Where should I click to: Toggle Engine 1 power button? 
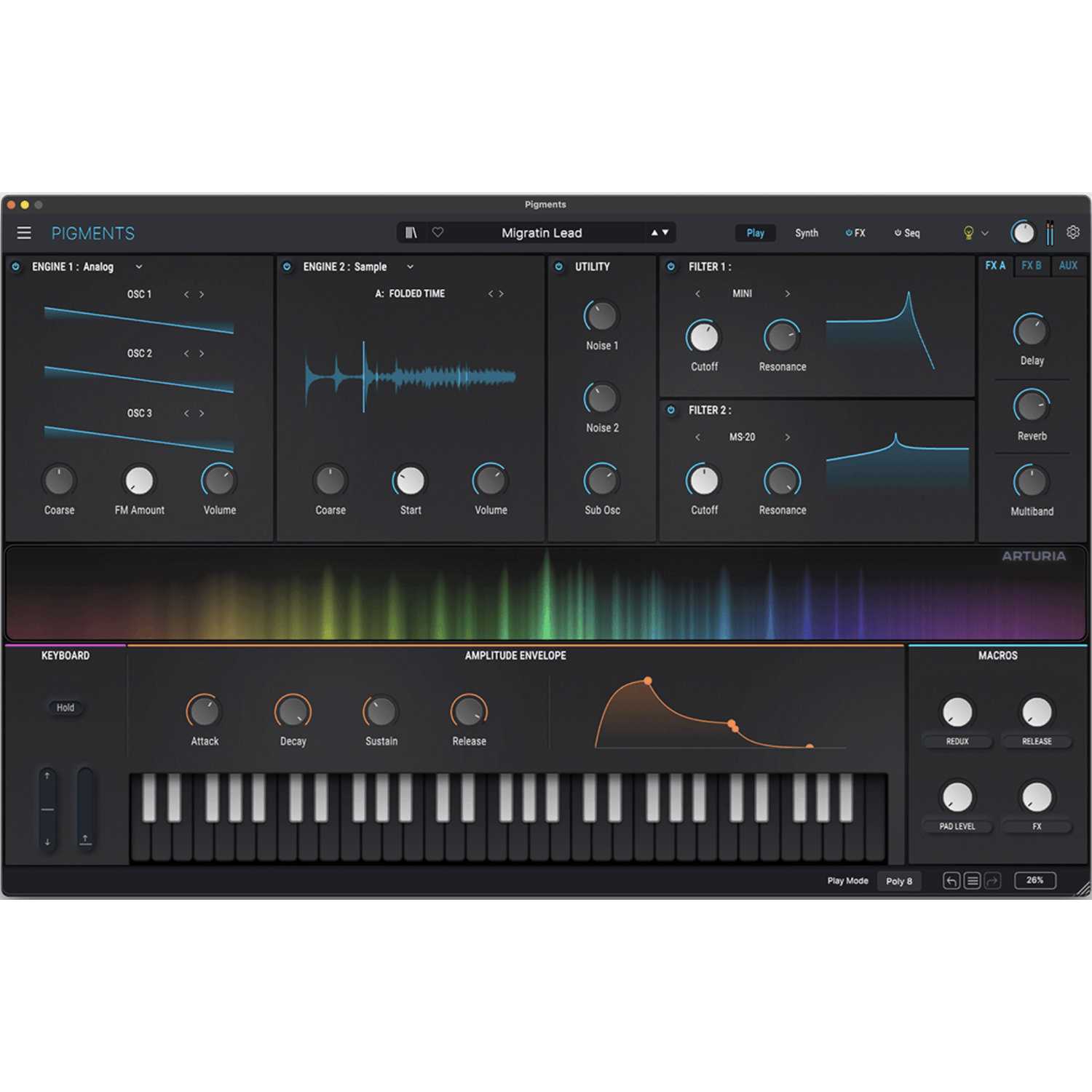tap(15, 266)
